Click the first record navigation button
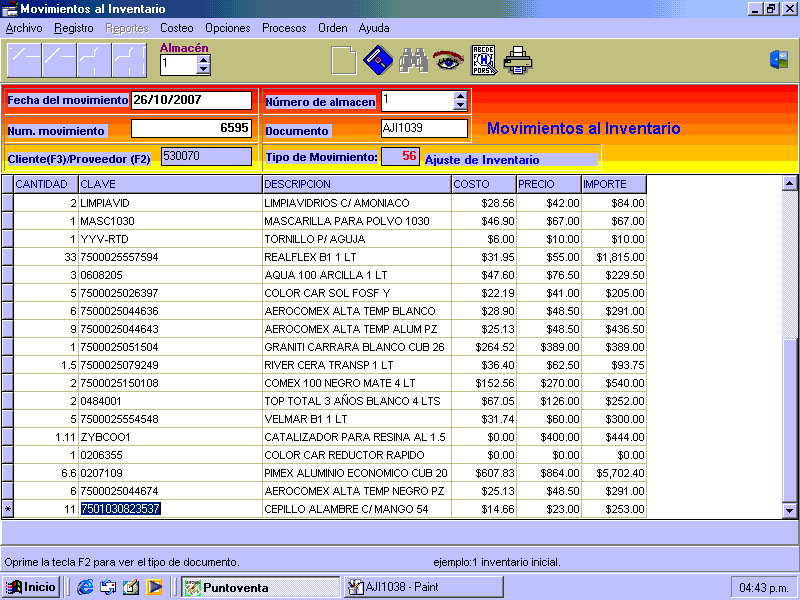 click(x=24, y=61)
